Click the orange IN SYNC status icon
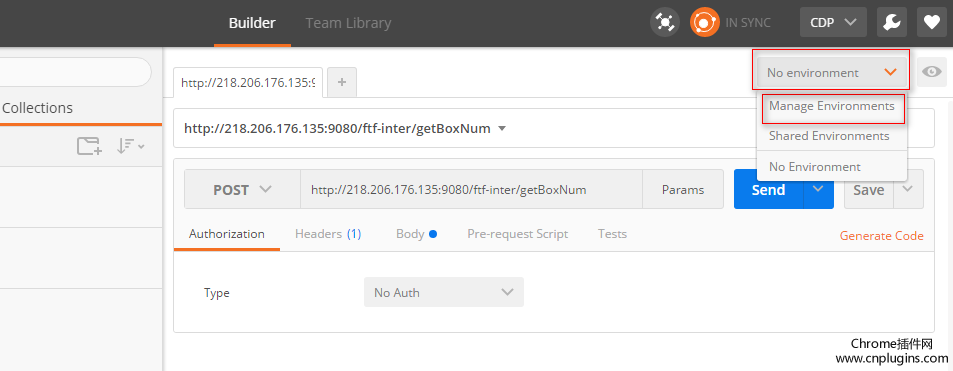This screenshot has height=371, width=953. click(x=704, y=23)
